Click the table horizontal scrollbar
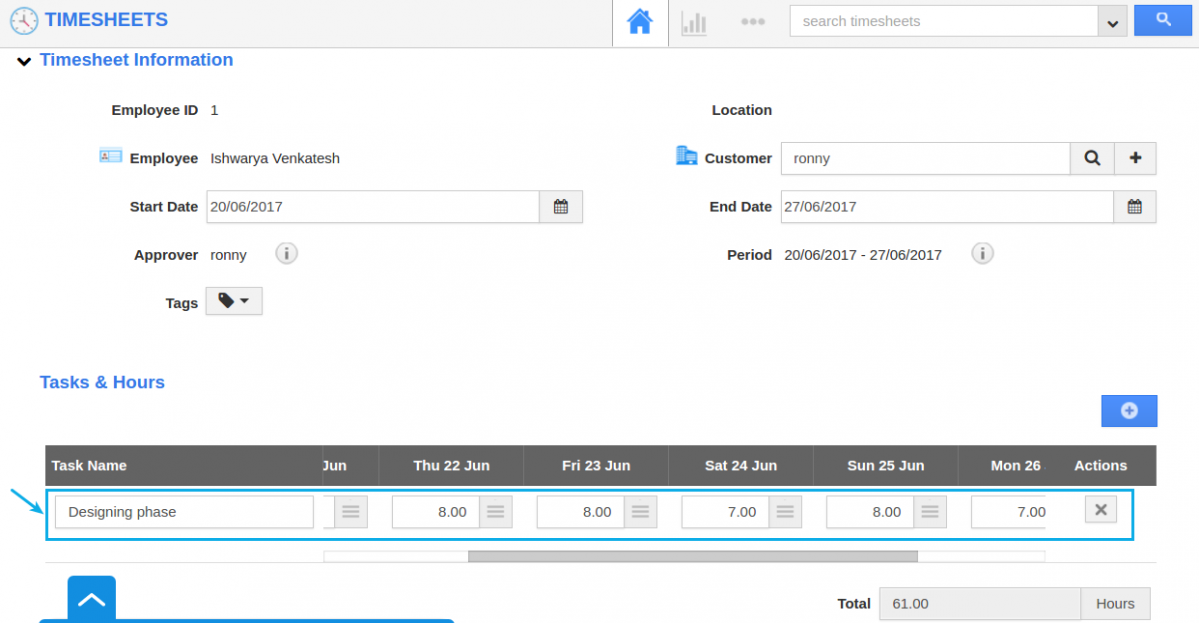This screenshot has height=623, width=1199. pyautogui.click(x=693, y=555)
